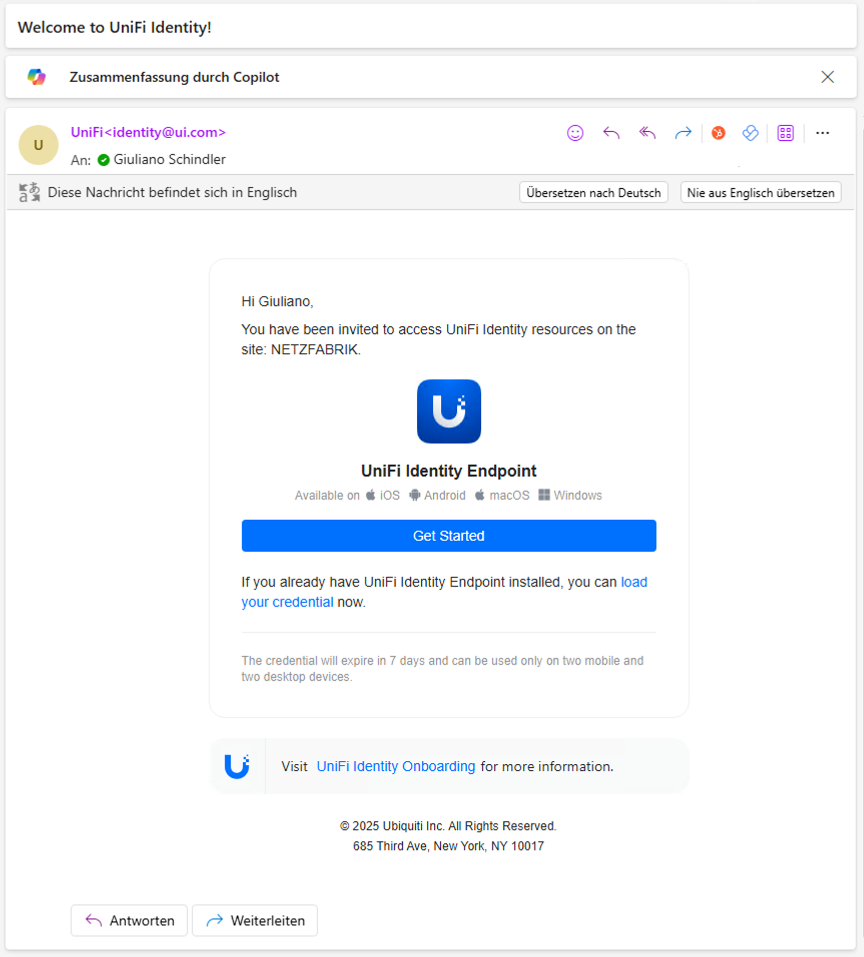This screenshot has width=864, height=957.
Task: Click Nie aus Englisch übersetzen button
Action: (761, 193)
